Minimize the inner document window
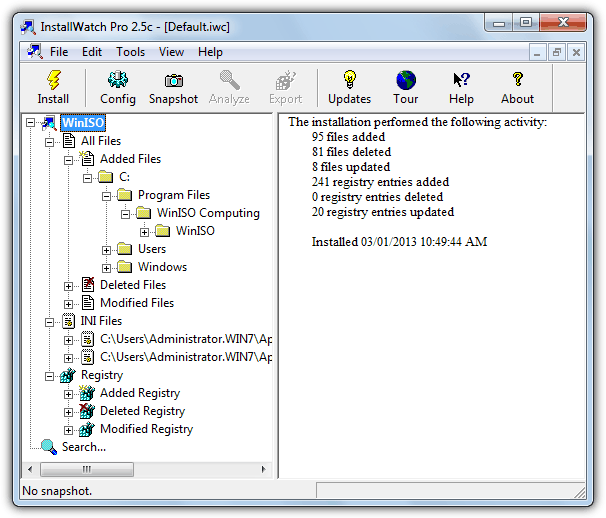 tap(537, 52)
